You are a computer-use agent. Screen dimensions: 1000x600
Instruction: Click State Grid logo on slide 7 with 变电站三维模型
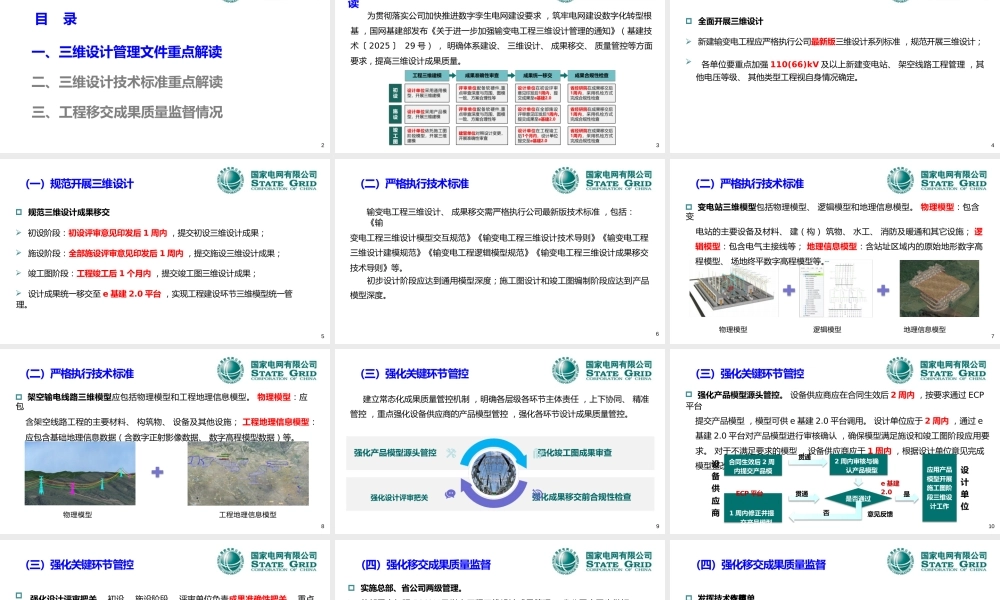[x=937, y=180]
